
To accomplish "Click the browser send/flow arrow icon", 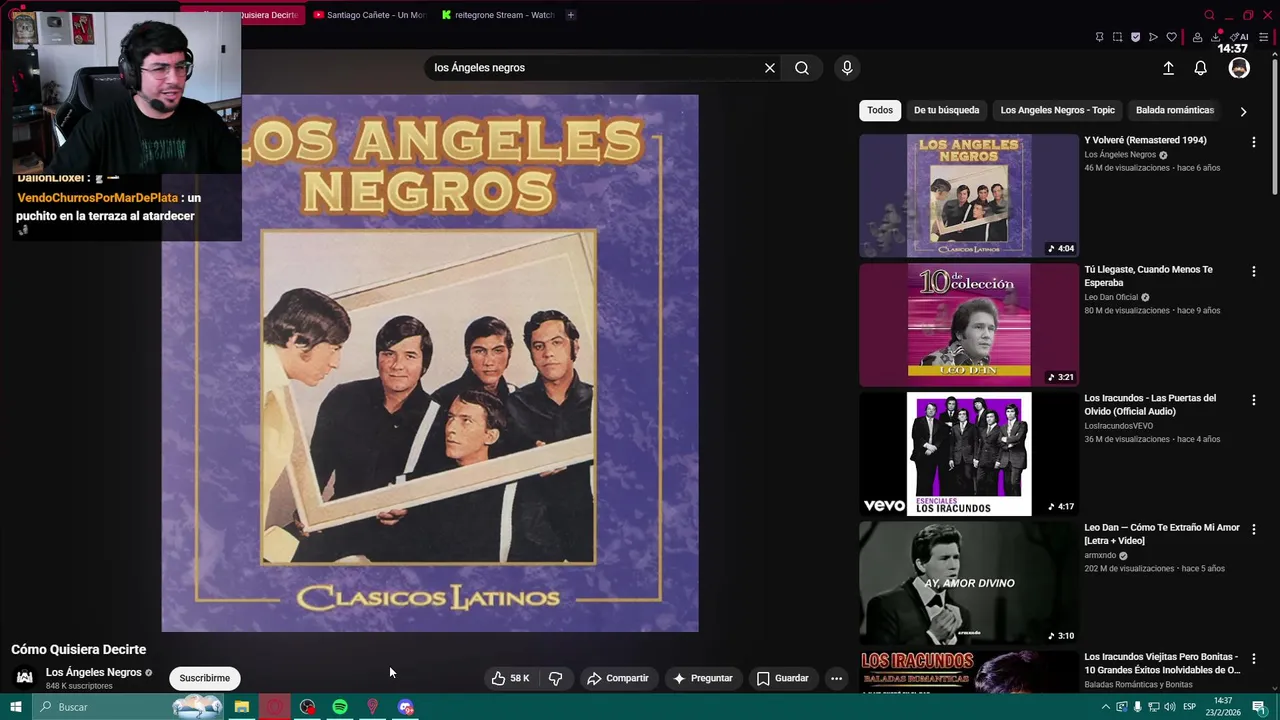I will [1153, 37].
